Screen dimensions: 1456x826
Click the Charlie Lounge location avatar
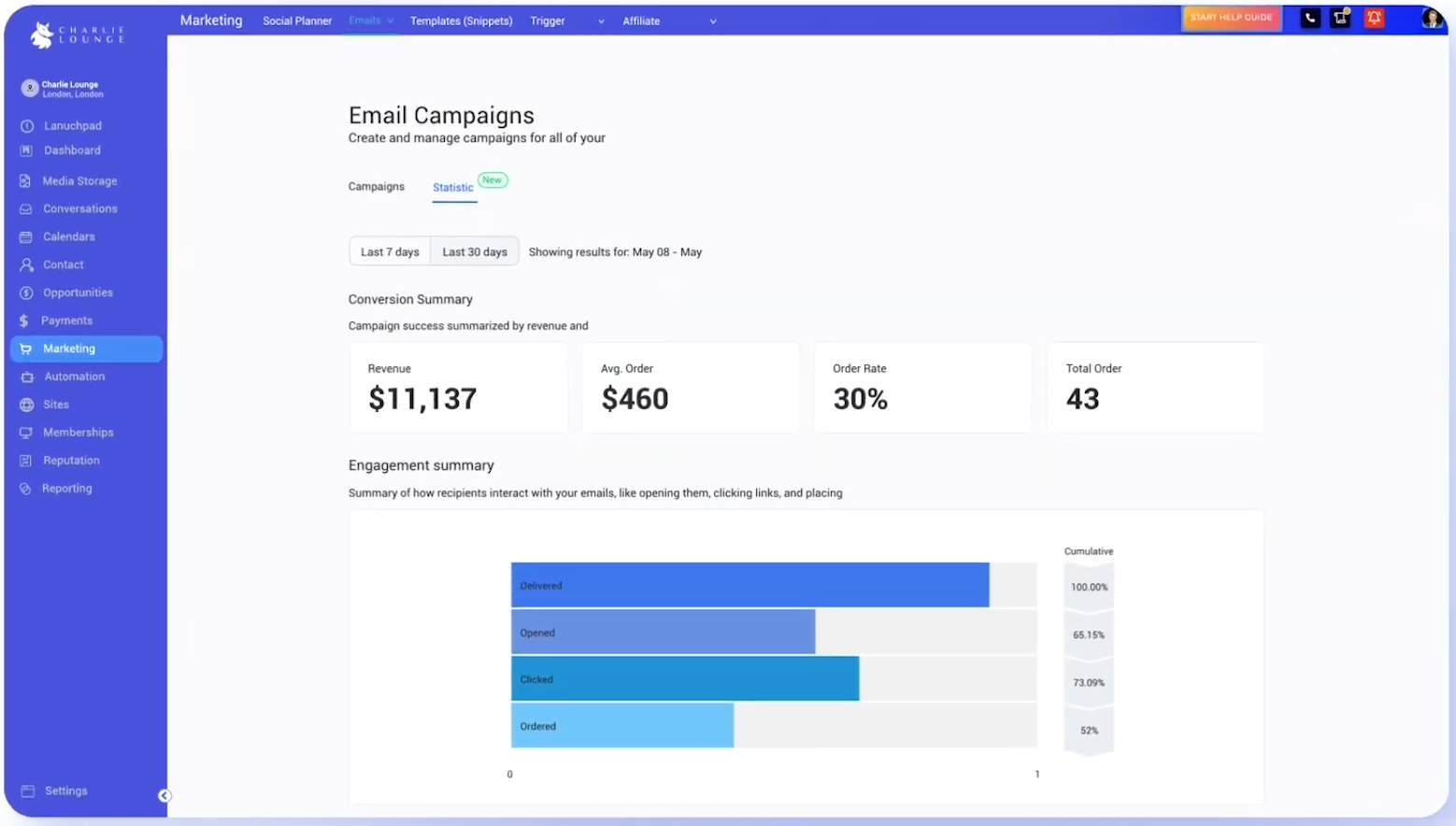(30, 88)
